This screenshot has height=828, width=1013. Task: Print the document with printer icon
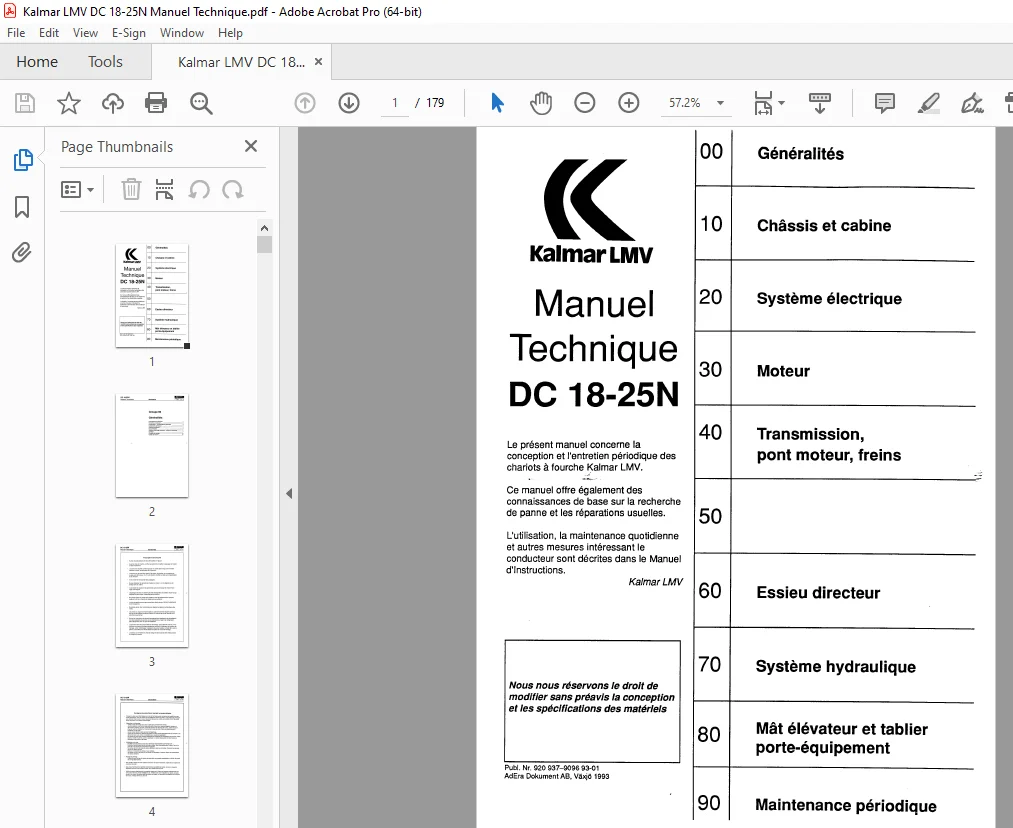(156, 103)
